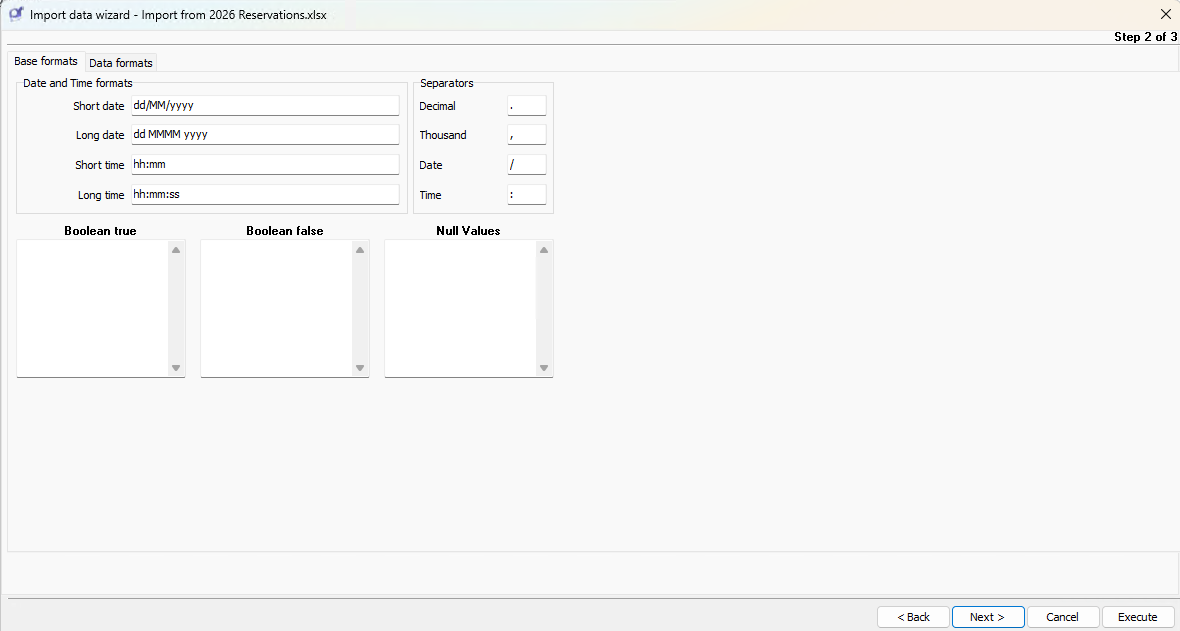
Task: Click the wizard application icon in title bar
Action: click(16, 15)
